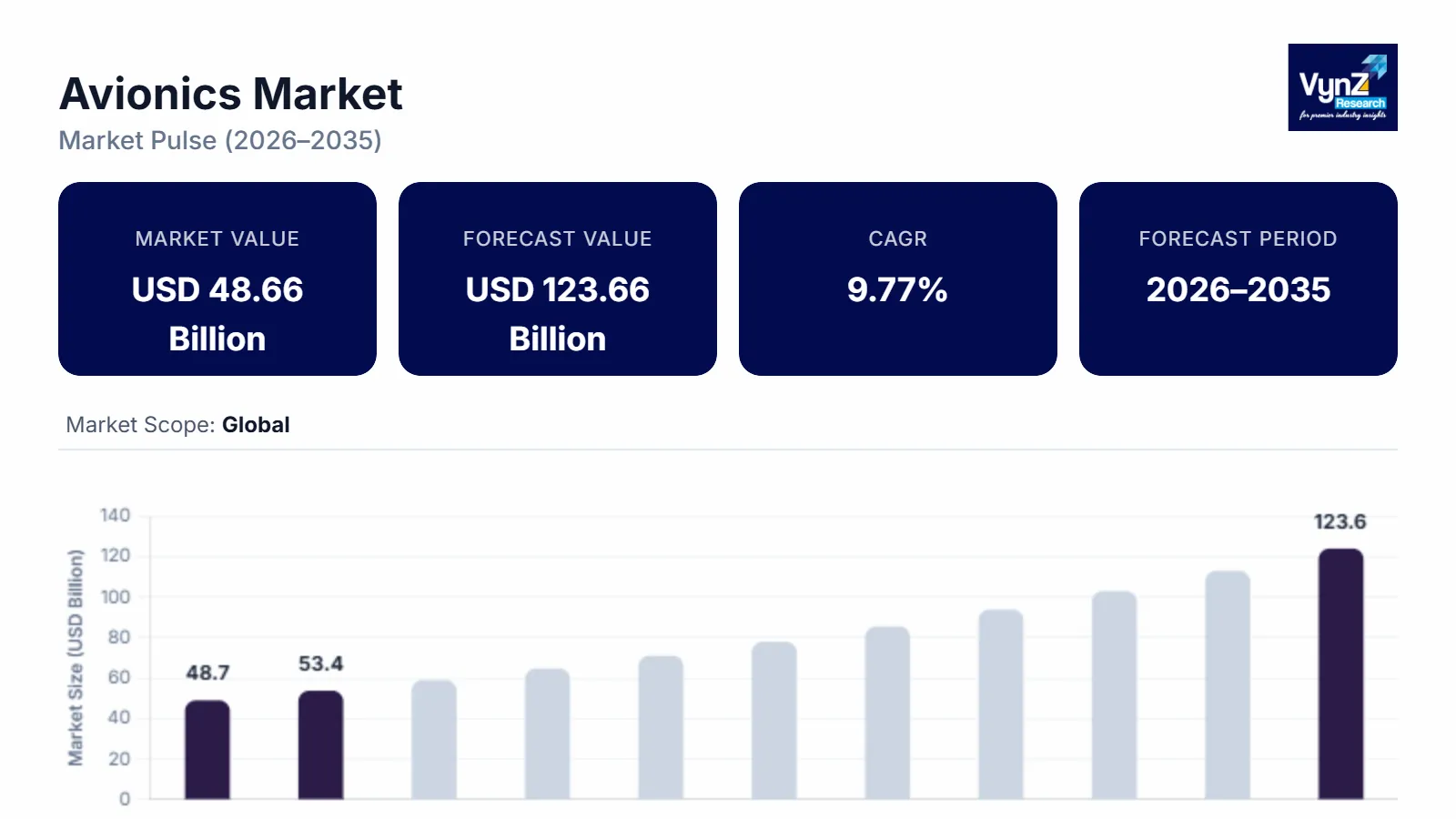
Task: Click the sixth bar in the chart
Action: (x=774, y=721)
